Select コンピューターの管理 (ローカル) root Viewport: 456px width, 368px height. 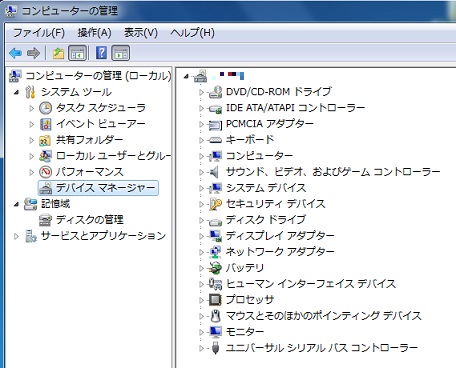pos(98,76)
